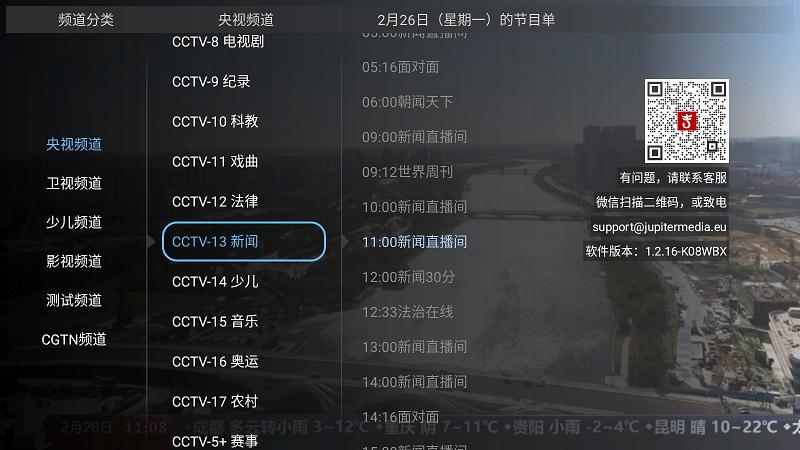Choose 测试频道 category
The height and width of the screenshot is (450, 800).
[74, 300]
